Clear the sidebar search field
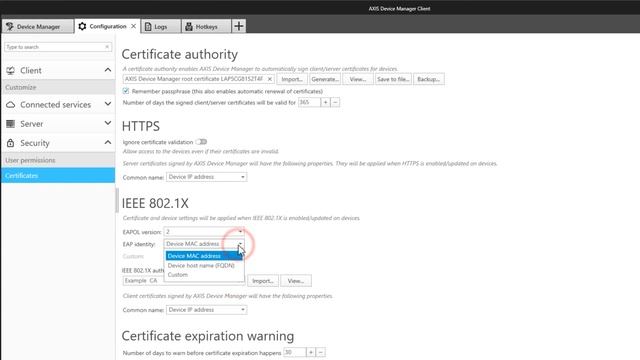 (x=107, y=47)
